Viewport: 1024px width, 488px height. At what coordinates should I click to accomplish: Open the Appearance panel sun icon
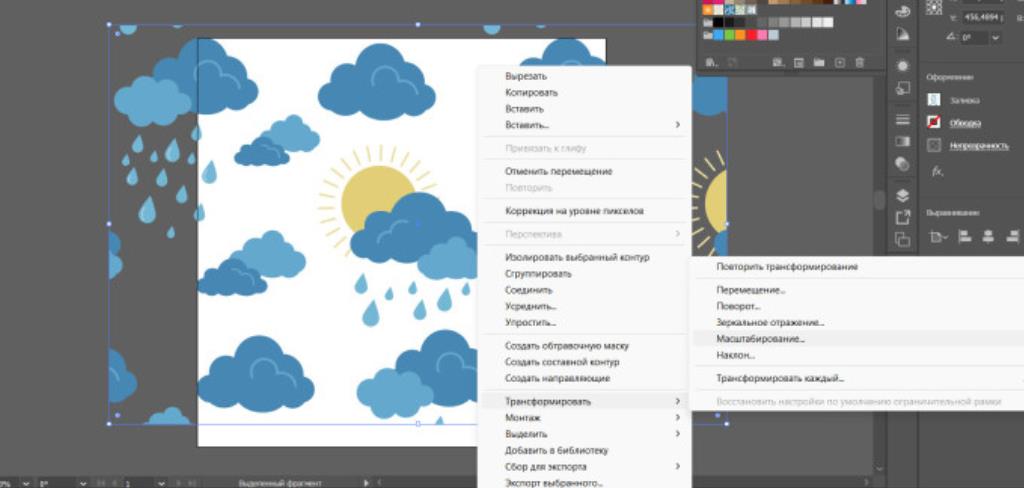tap(903, 65)
